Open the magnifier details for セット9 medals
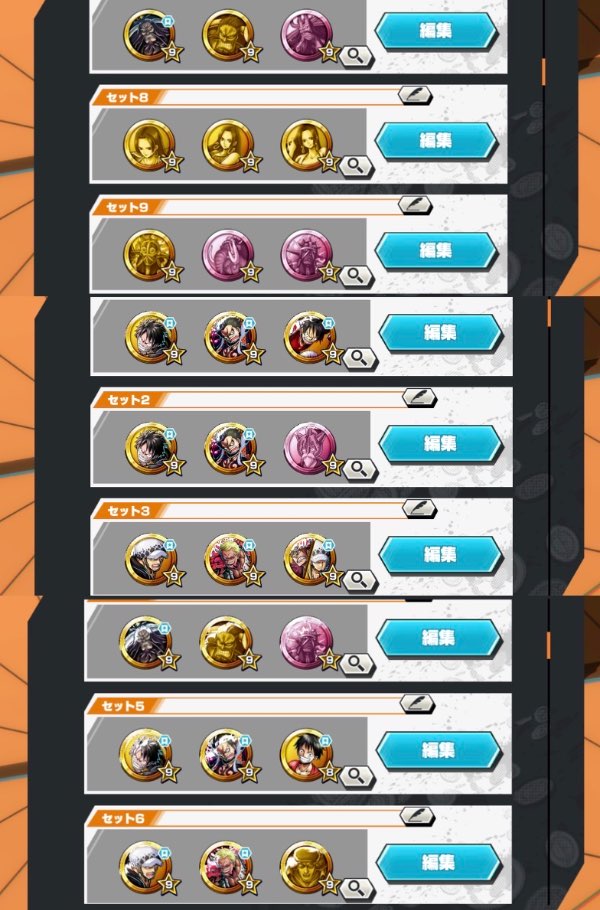The width and height of the screenshot is (600, 910). [x=357, y=276]
